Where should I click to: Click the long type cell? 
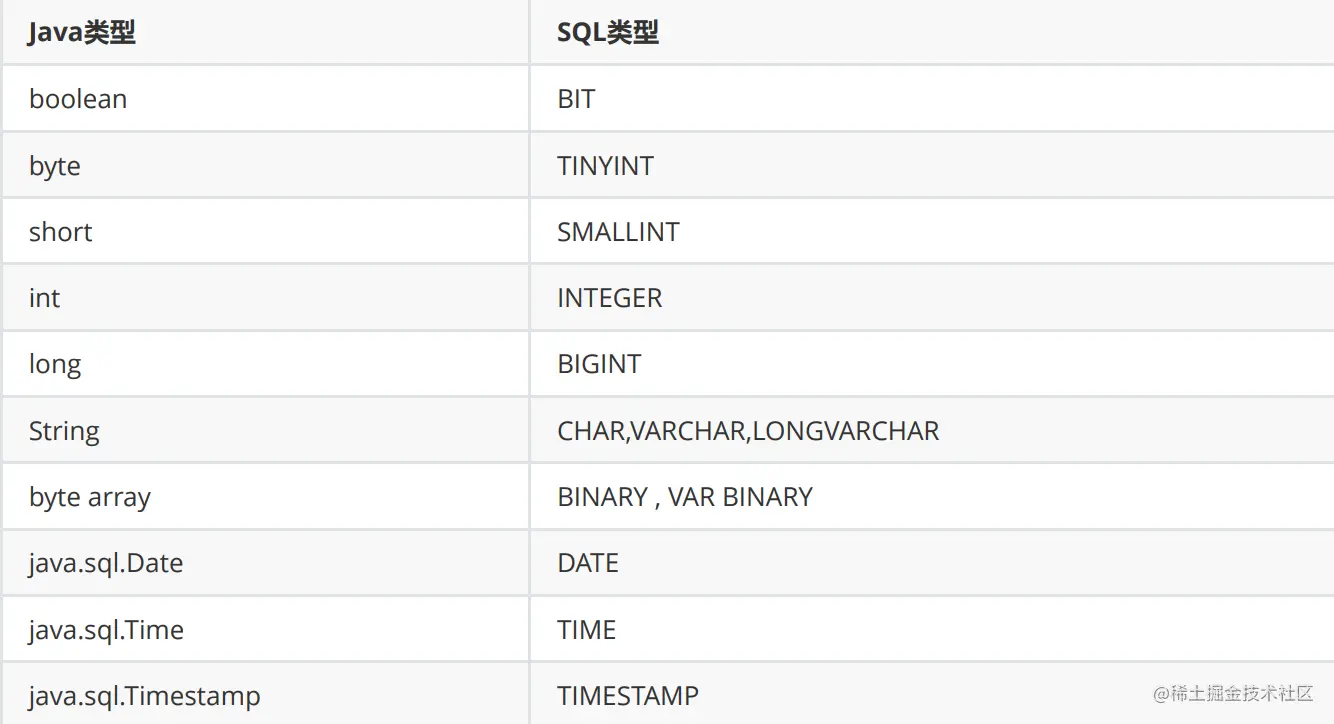coord(55,364)
